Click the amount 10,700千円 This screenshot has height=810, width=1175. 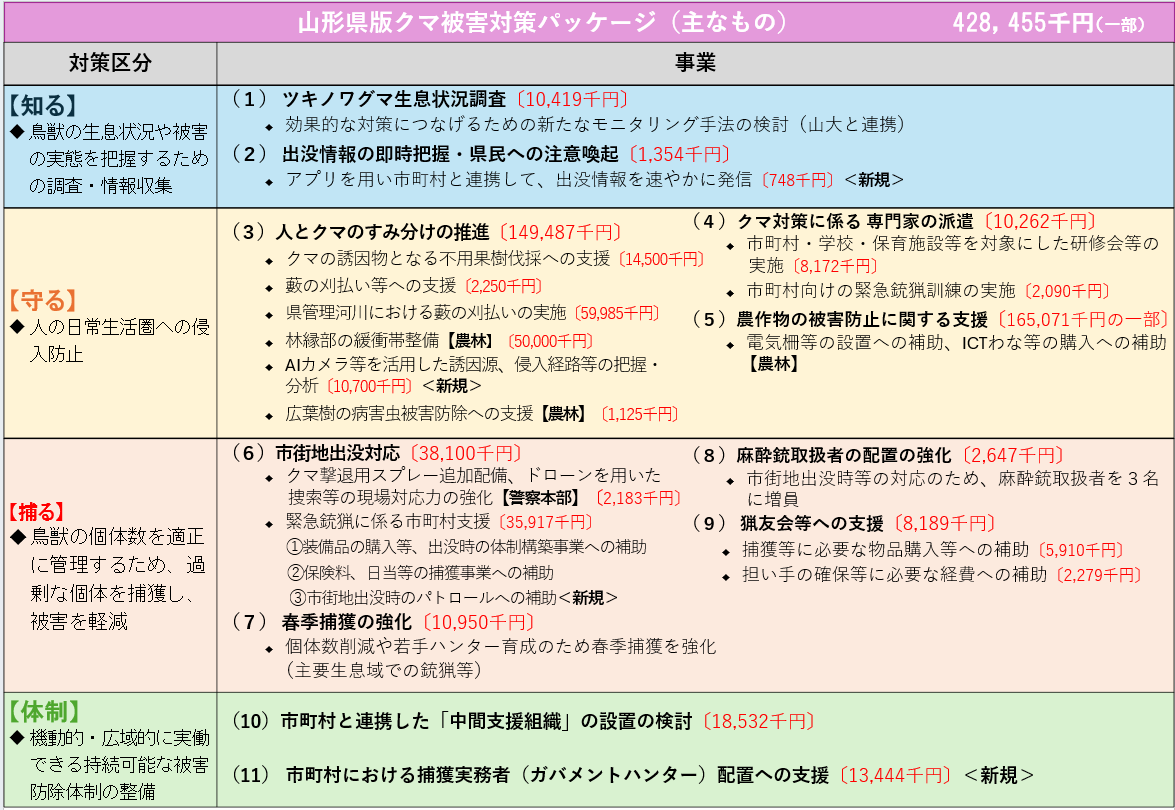point(370,386)
